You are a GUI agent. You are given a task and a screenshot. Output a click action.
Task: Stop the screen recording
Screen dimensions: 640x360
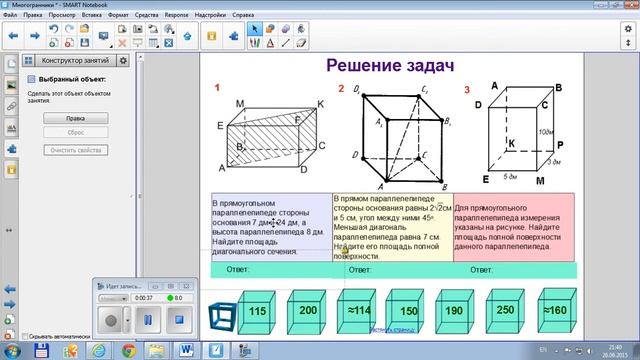(179, 320)
